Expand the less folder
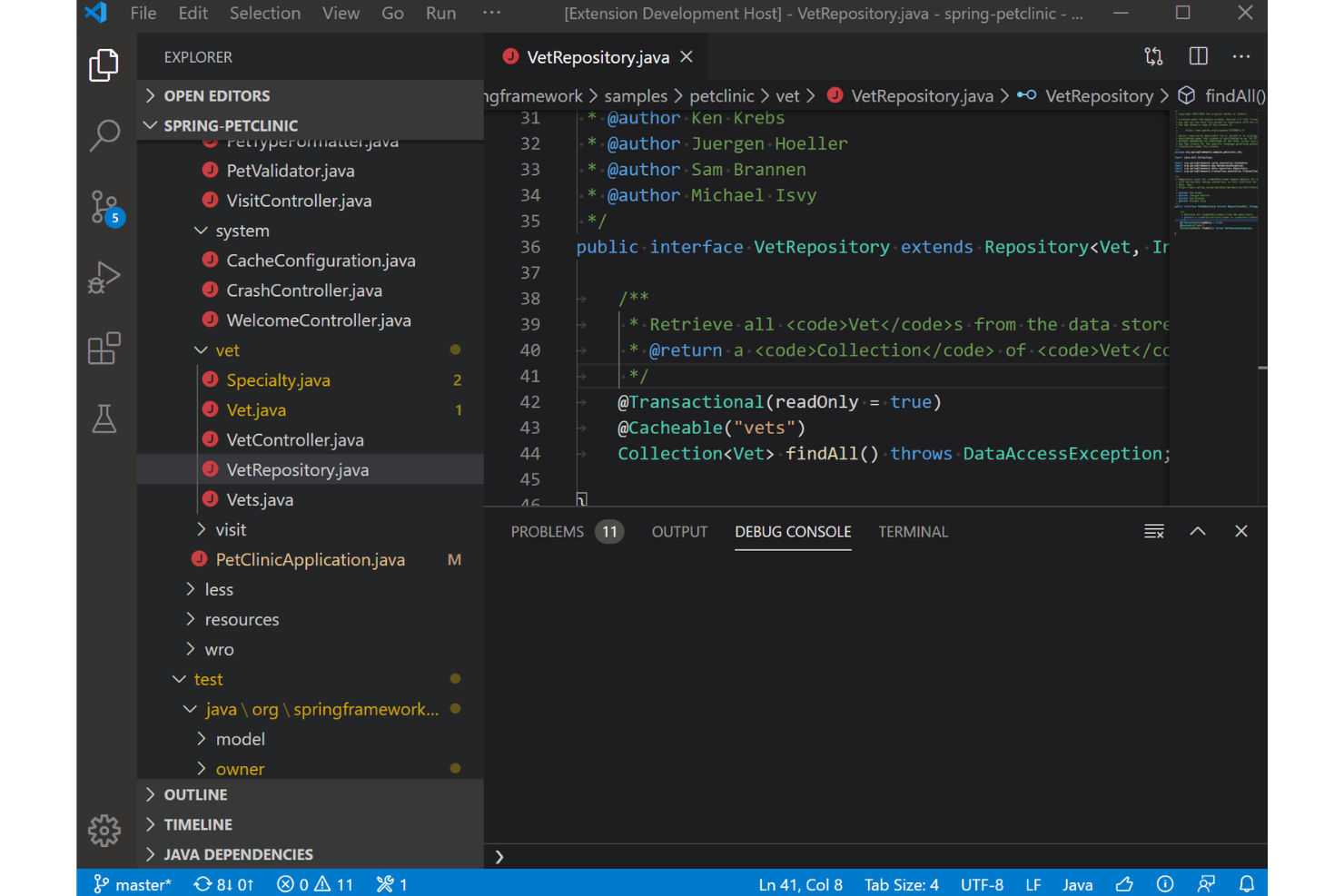Viewport: 1344px width, 896px height. tap(311, 589)
